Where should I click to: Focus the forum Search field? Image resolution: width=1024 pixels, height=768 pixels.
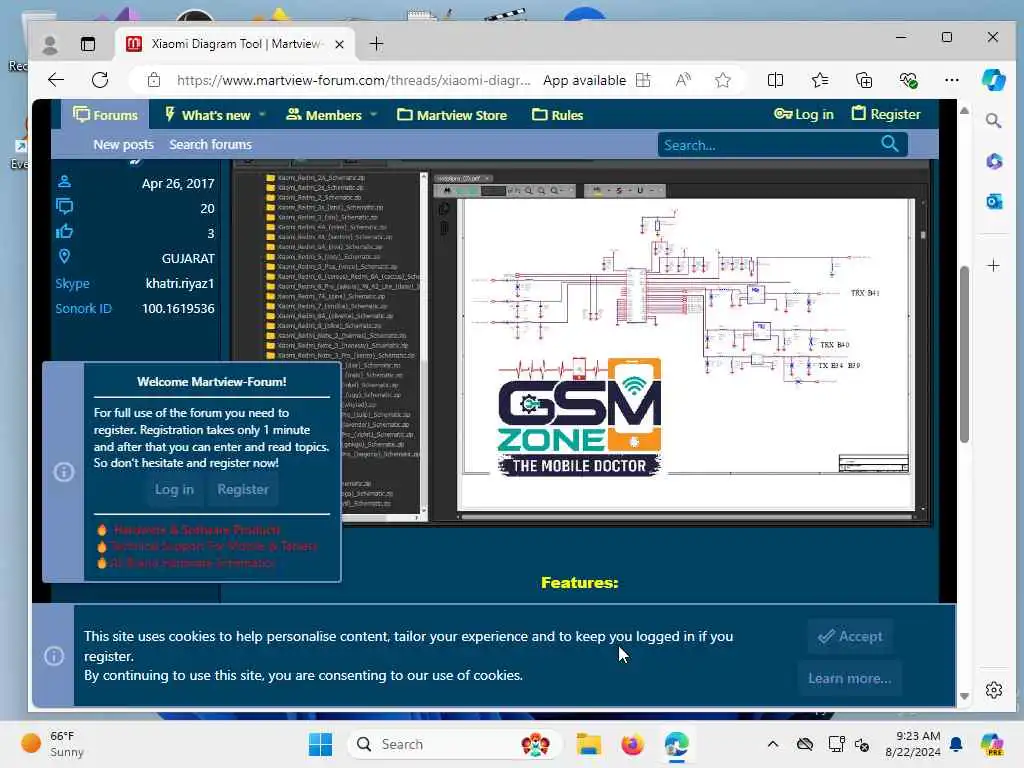click(771, 145)
